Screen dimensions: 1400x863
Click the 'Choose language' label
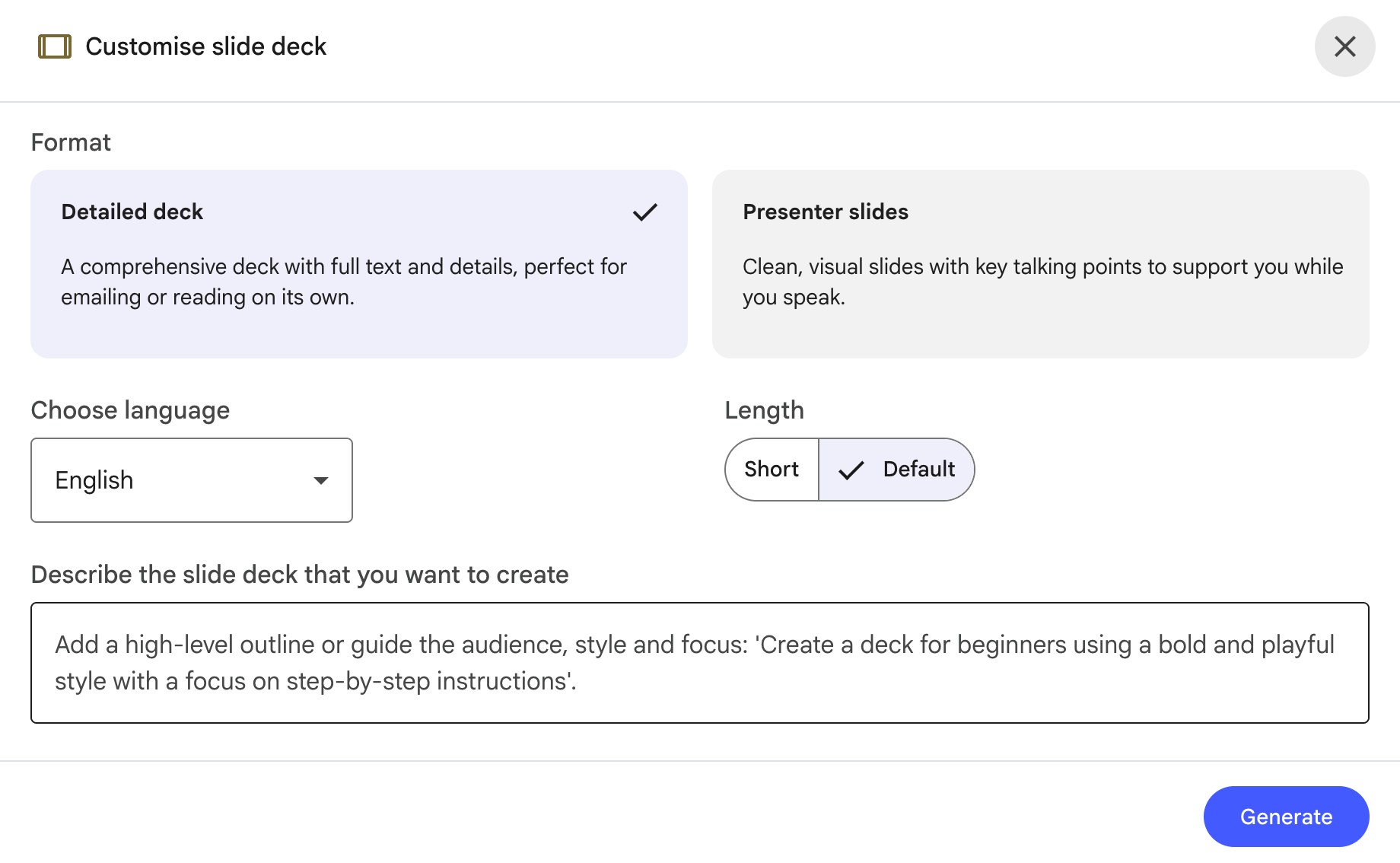tap(130, 410)
